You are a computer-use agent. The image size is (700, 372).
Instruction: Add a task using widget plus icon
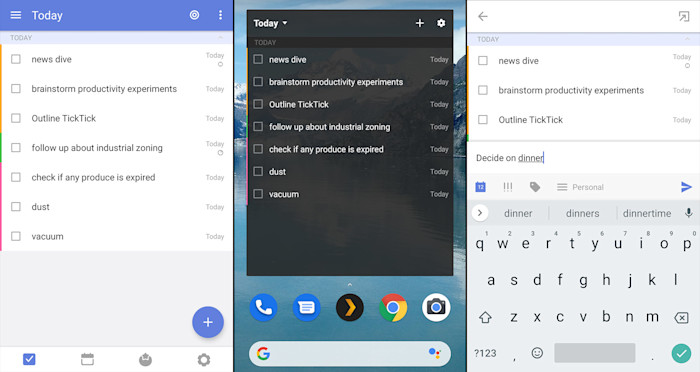click(x=420, y=23)
